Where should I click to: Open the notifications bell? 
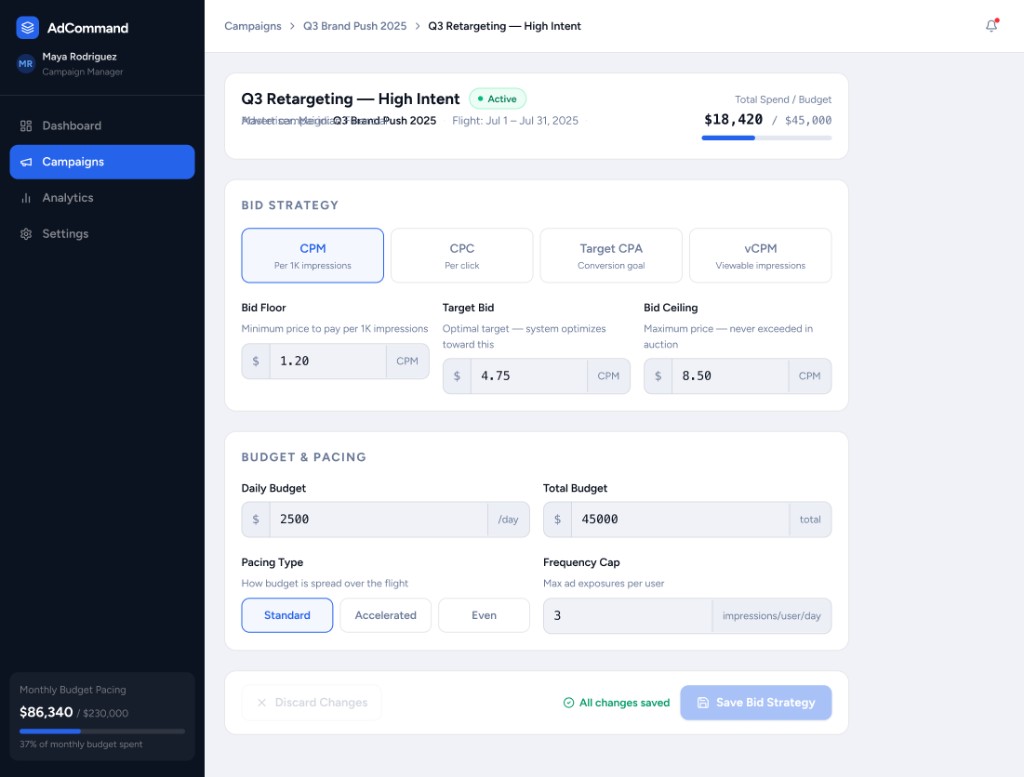tap(991, 25)
